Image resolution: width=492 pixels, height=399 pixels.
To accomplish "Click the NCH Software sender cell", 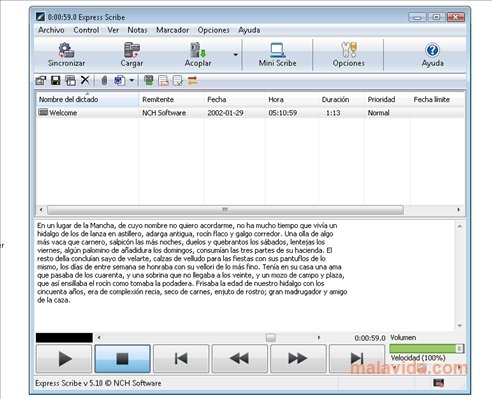I will [x=164, y=113].
